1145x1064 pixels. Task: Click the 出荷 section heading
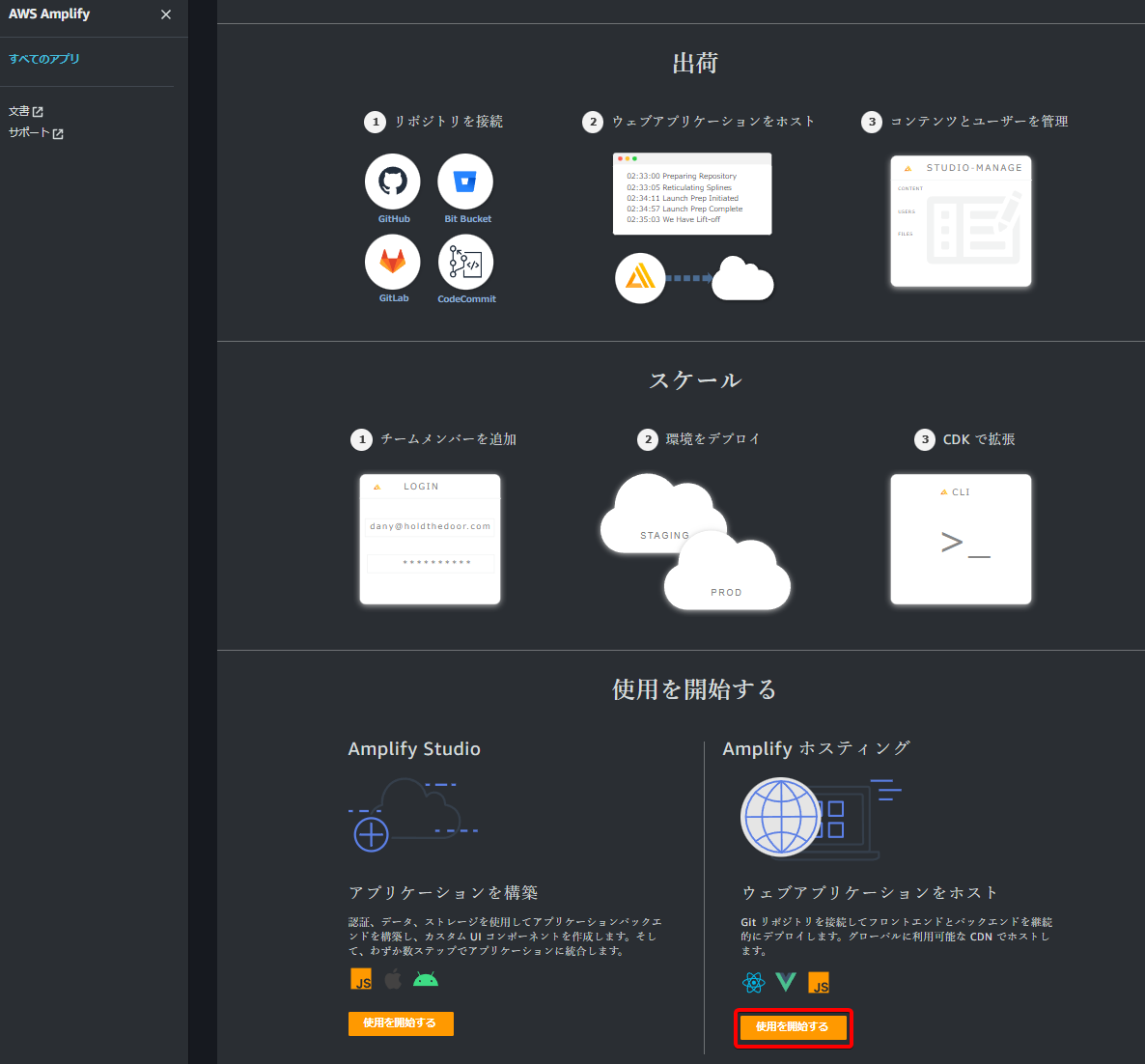[x=695, y=63]
